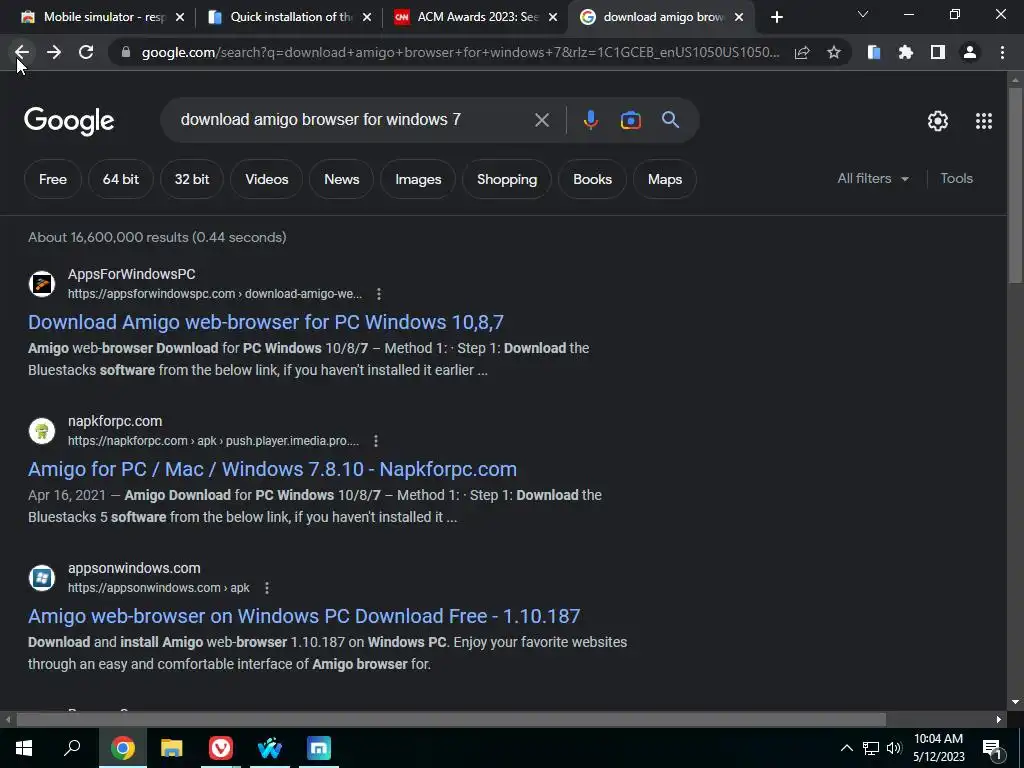This screenshot has height=768, width=1024.
Task: Open Vivaldi browser from taskbar
Action: pos(221,748)
